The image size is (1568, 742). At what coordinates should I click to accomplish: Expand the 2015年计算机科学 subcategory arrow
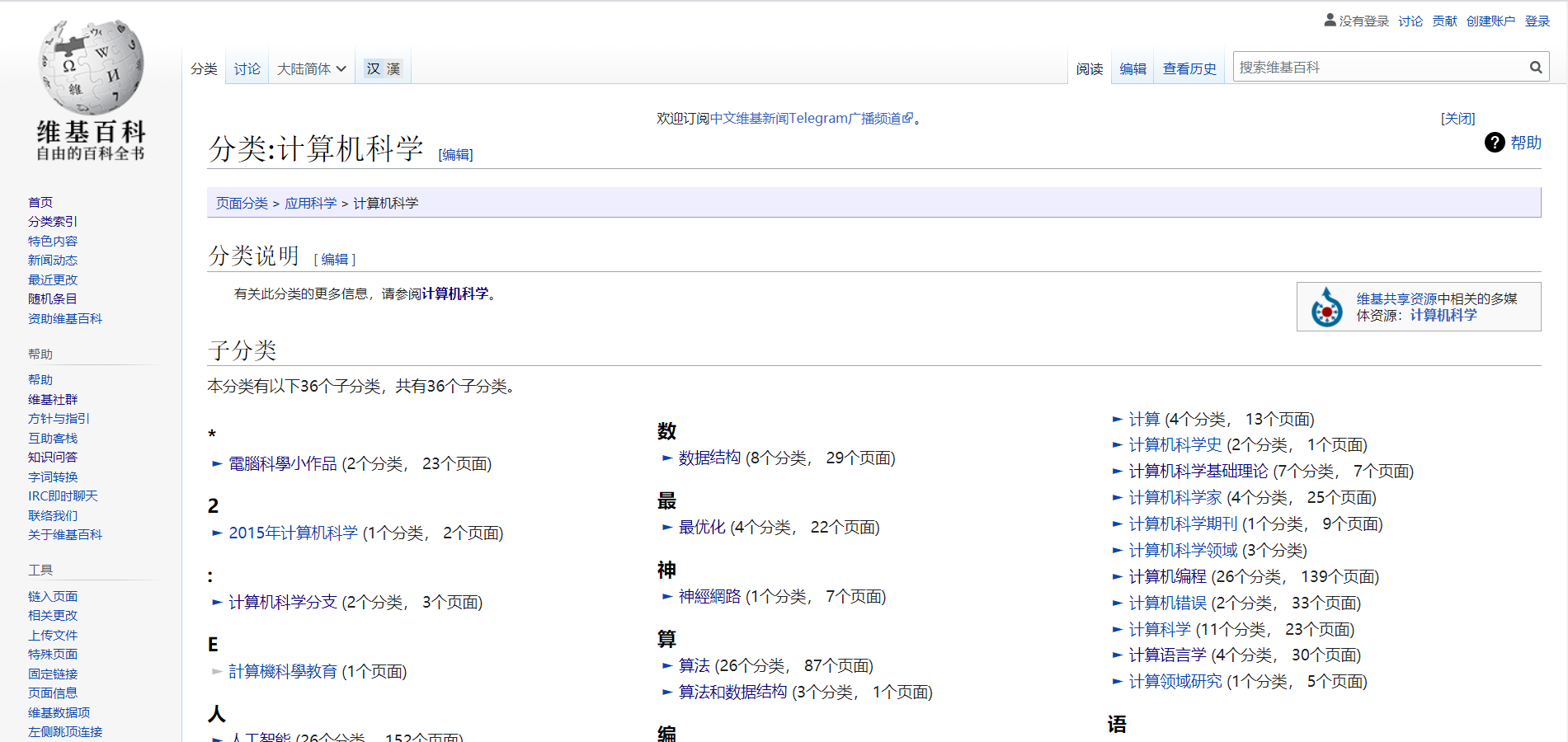tap(217, 533)
